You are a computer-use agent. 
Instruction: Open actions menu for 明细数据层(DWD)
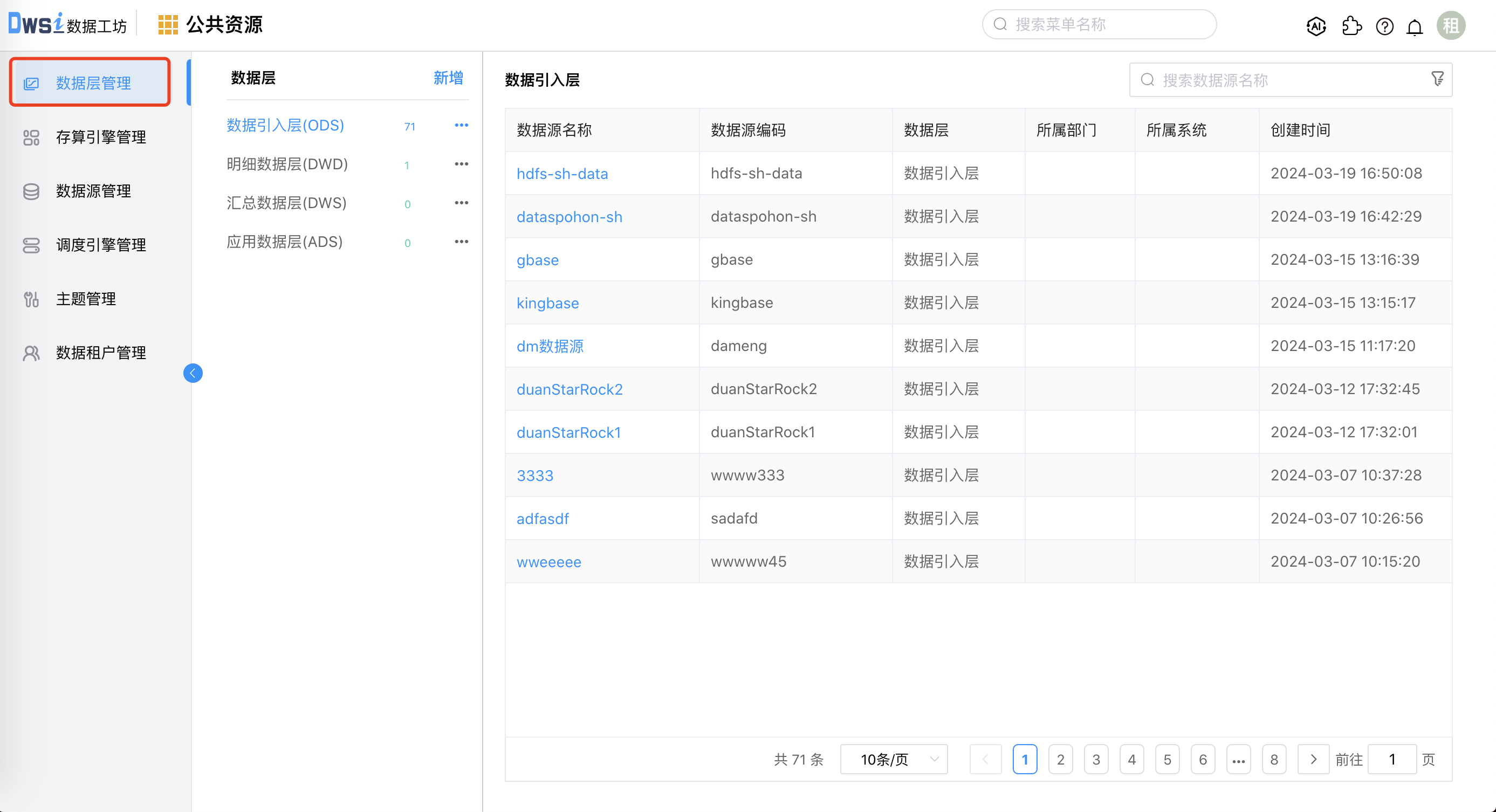point(461,164)
